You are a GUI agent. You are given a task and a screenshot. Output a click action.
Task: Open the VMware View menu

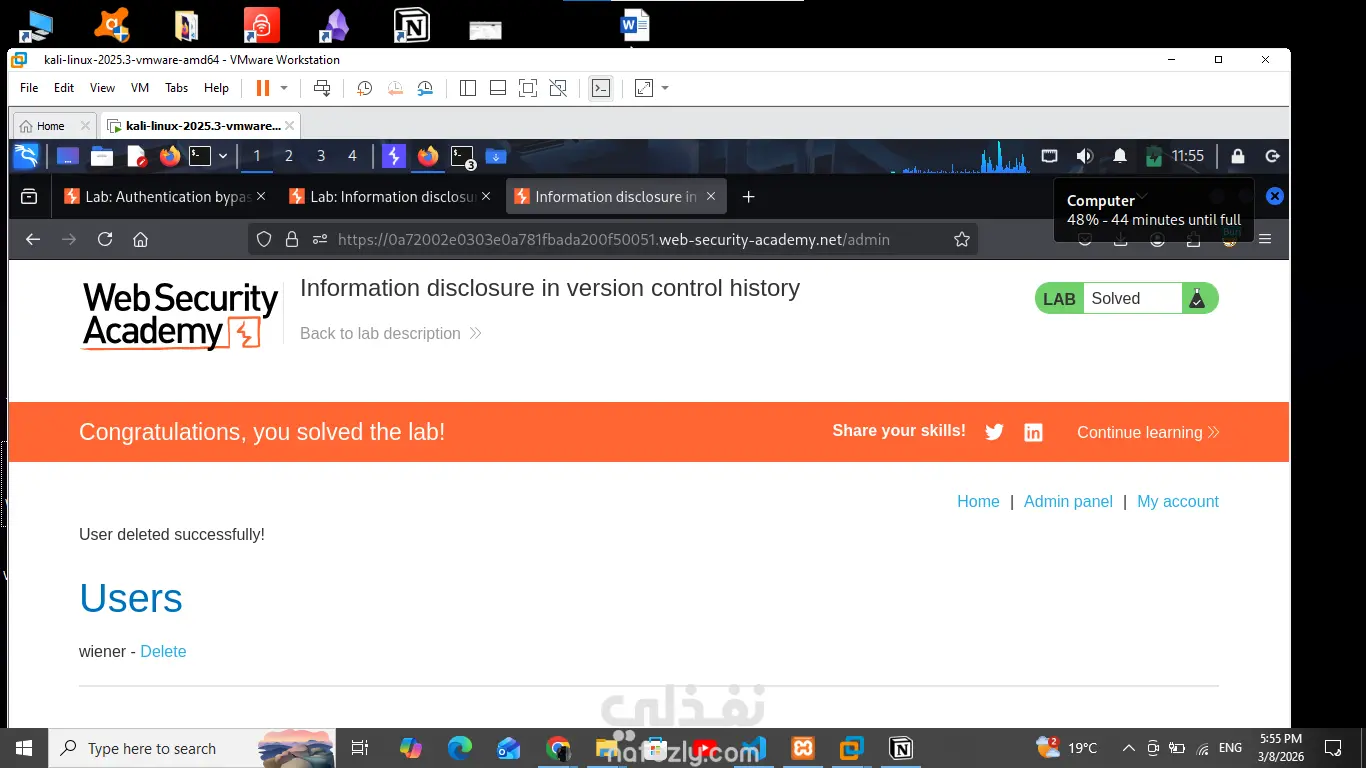click(103, 88)
